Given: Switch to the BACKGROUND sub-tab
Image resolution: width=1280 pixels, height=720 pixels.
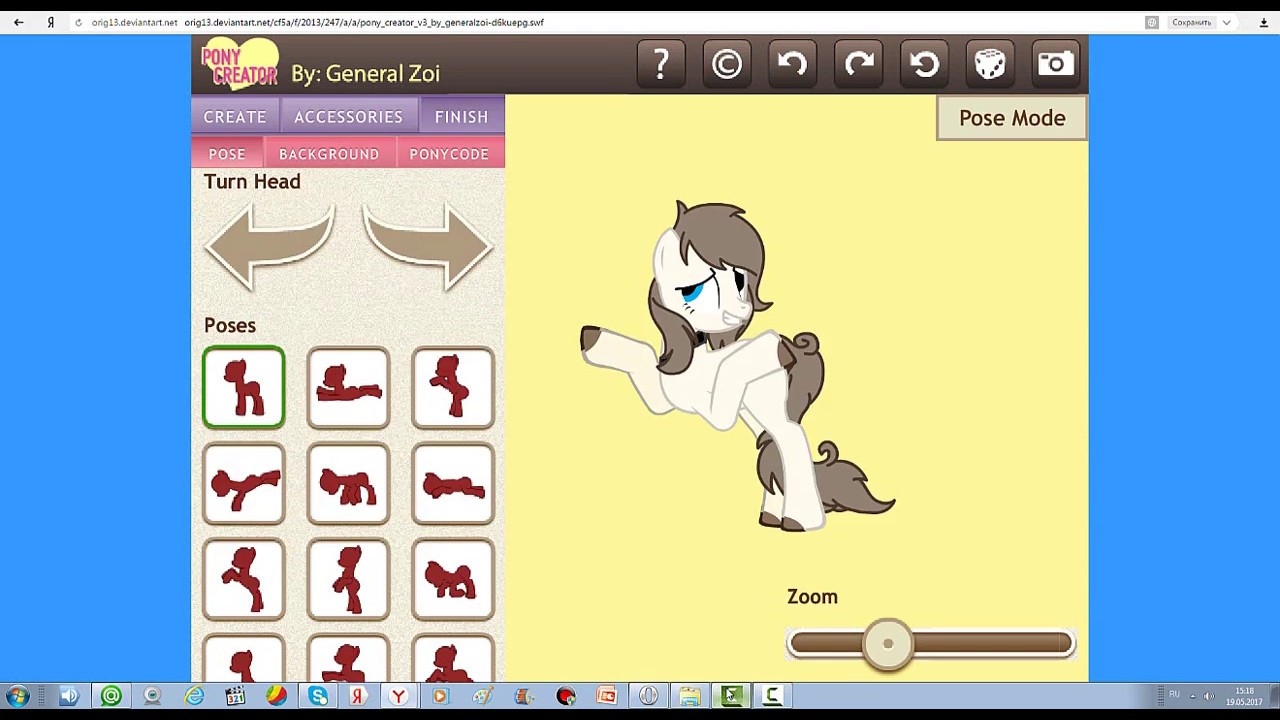Looking at the screenshot, I should click(x=329, y=154).
